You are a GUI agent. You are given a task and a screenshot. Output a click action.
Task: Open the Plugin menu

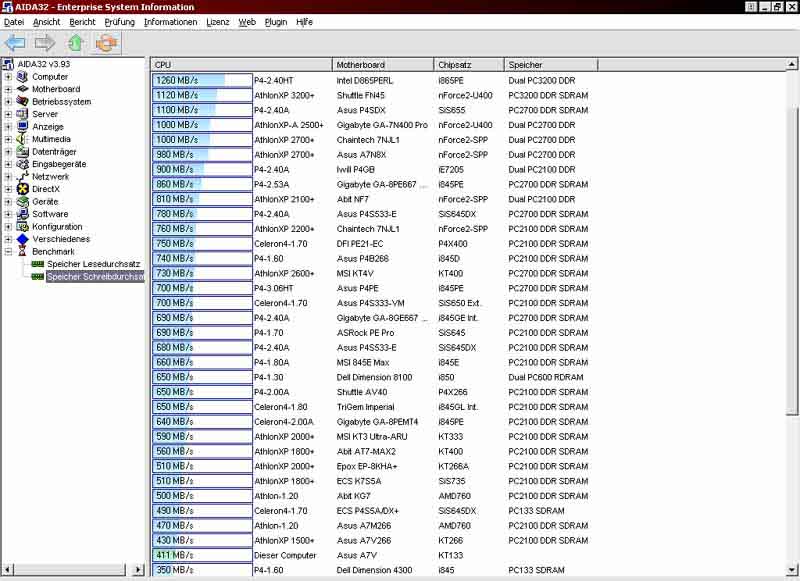[276, 22]
